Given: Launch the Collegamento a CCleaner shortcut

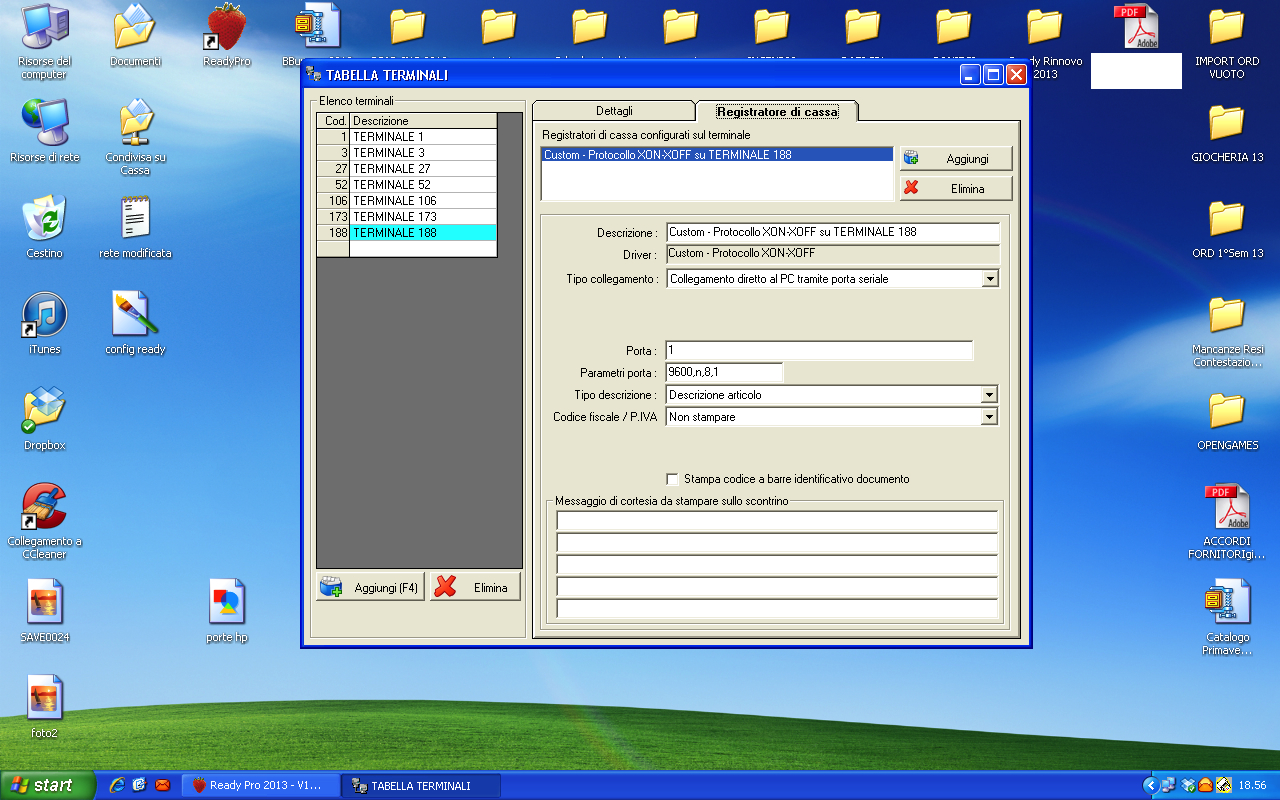Looking at the screenshot, I should (x=45, y=520).
